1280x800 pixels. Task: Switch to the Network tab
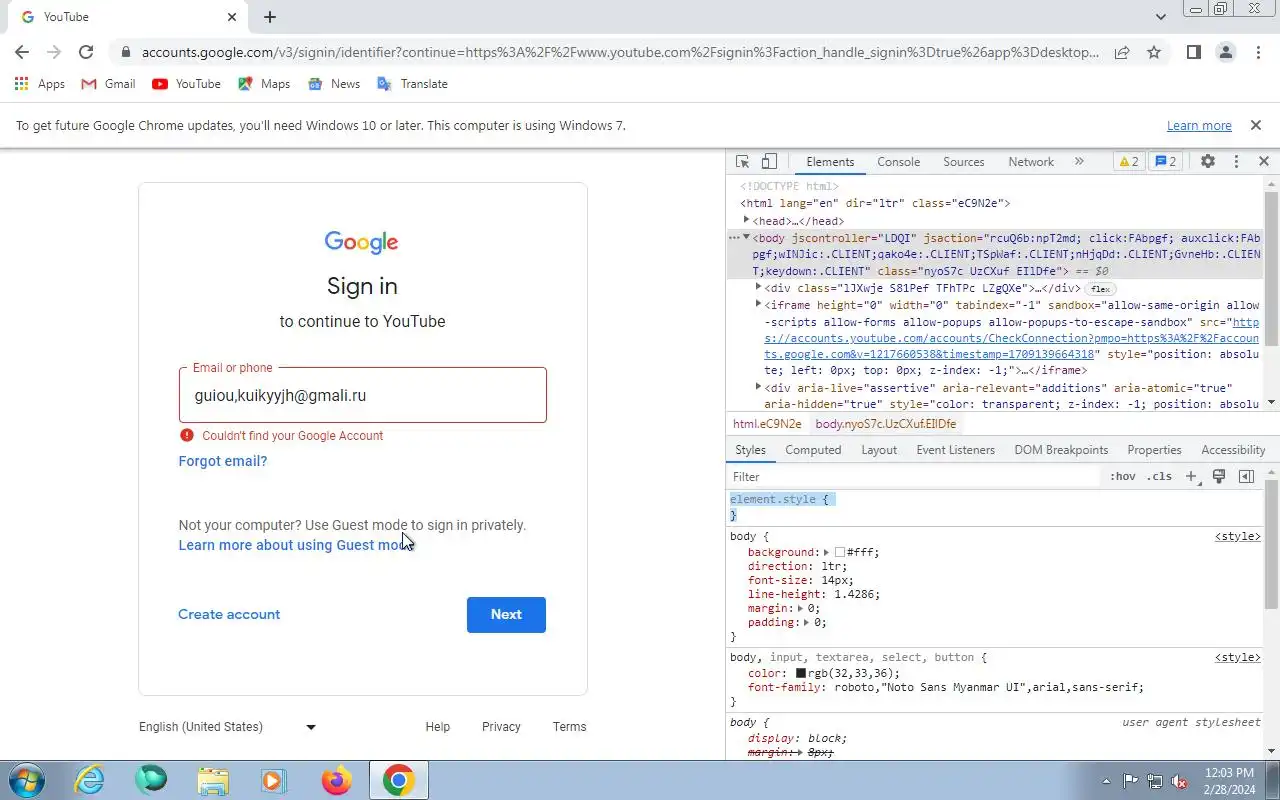pyautogui.click(x=1031, y=162)
